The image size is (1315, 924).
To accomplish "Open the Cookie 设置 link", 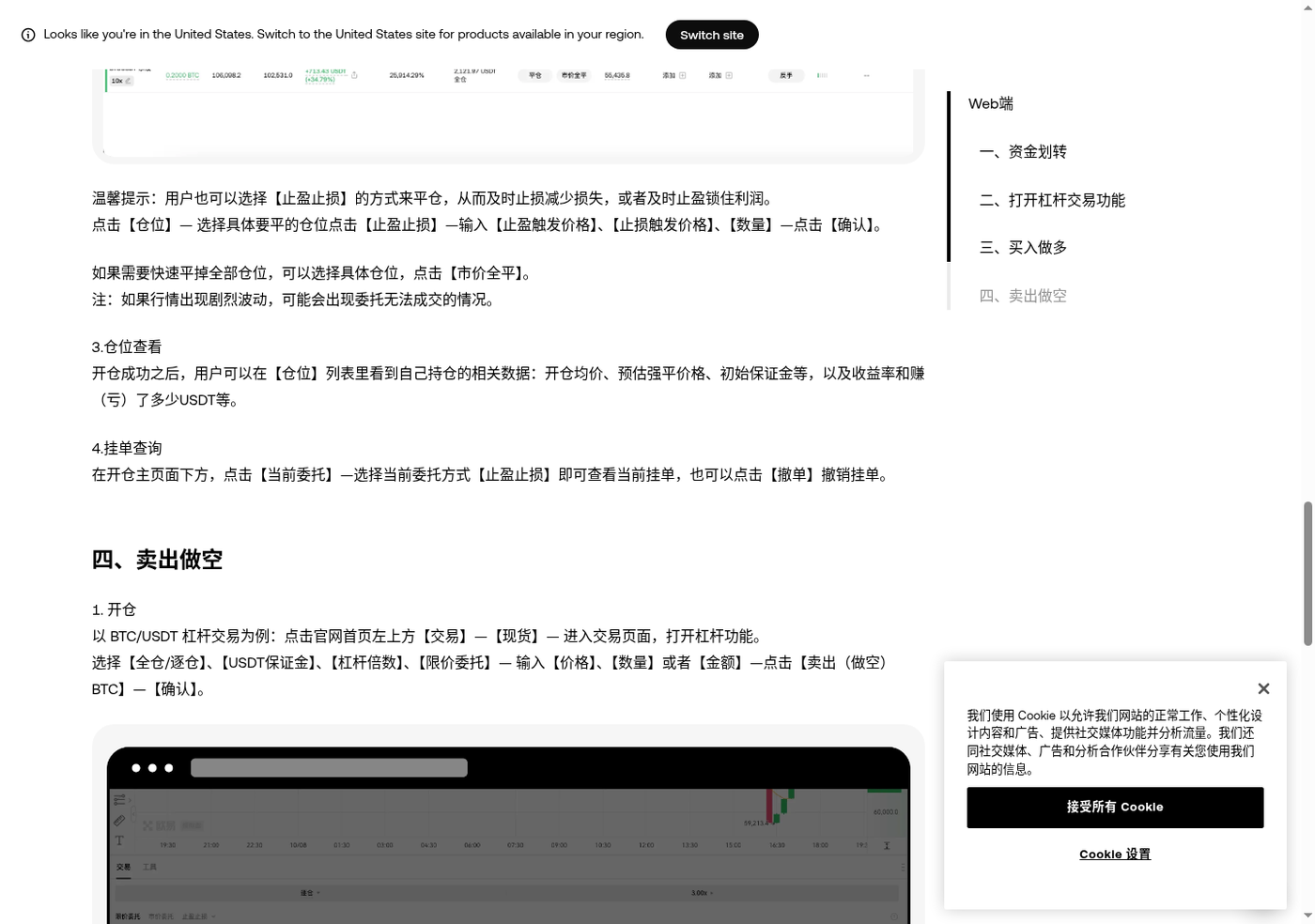I will 1115,855.
